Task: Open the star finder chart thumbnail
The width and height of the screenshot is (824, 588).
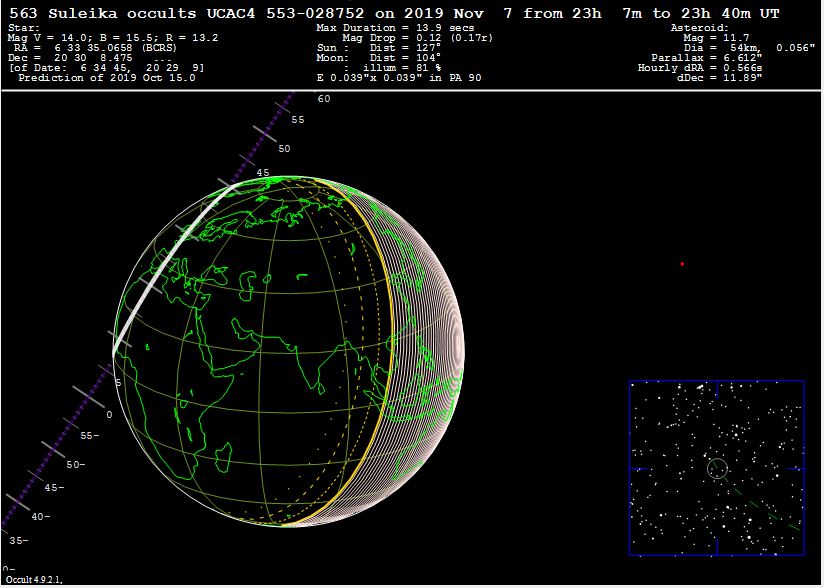Action: coord(716,467)
